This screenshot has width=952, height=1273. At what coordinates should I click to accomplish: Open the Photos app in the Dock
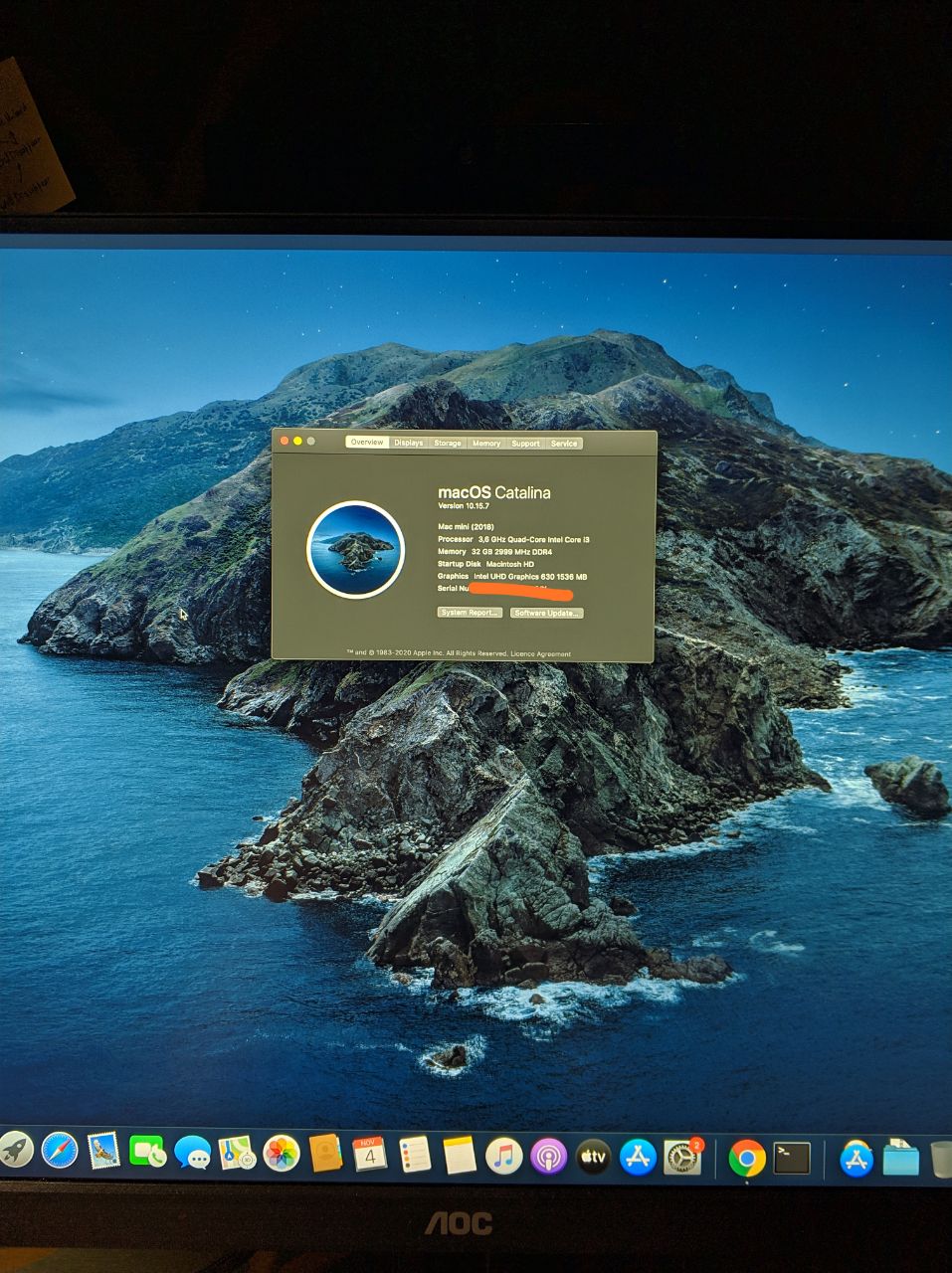282,1154
